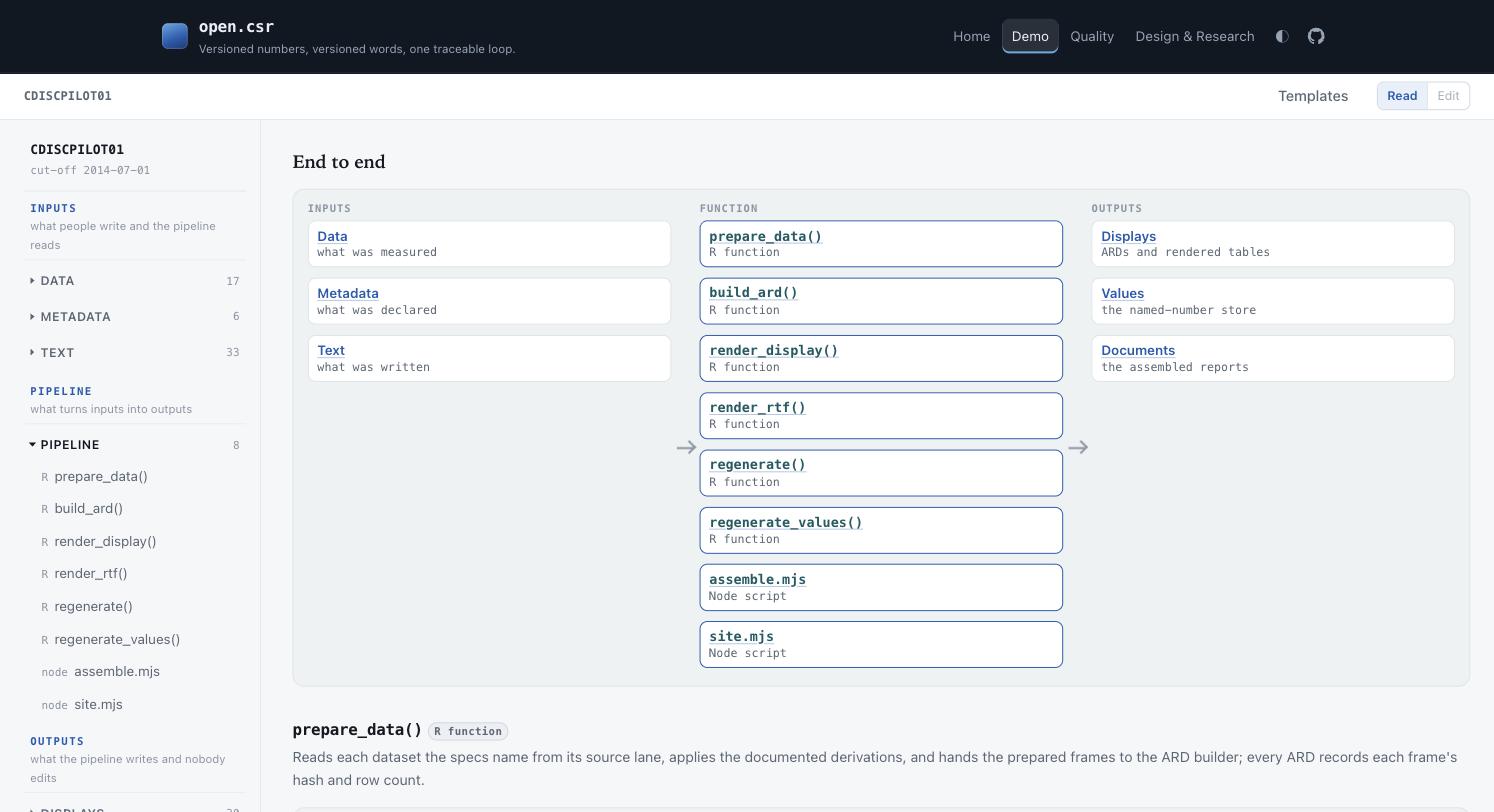Viewport: 1494px width, 812px height.
Task: Click the INPUTS sidebar heading
Action: (x=53, y=209)
